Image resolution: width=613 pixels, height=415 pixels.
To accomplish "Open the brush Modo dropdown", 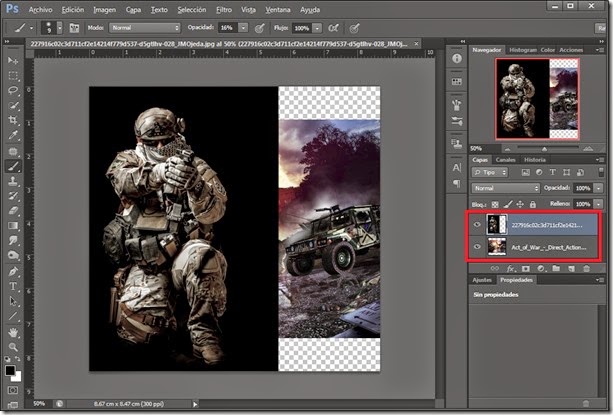I will click(145, 28).
